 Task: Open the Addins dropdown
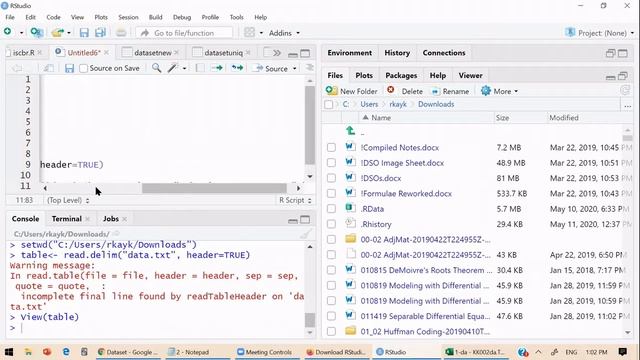pos(284,33)
